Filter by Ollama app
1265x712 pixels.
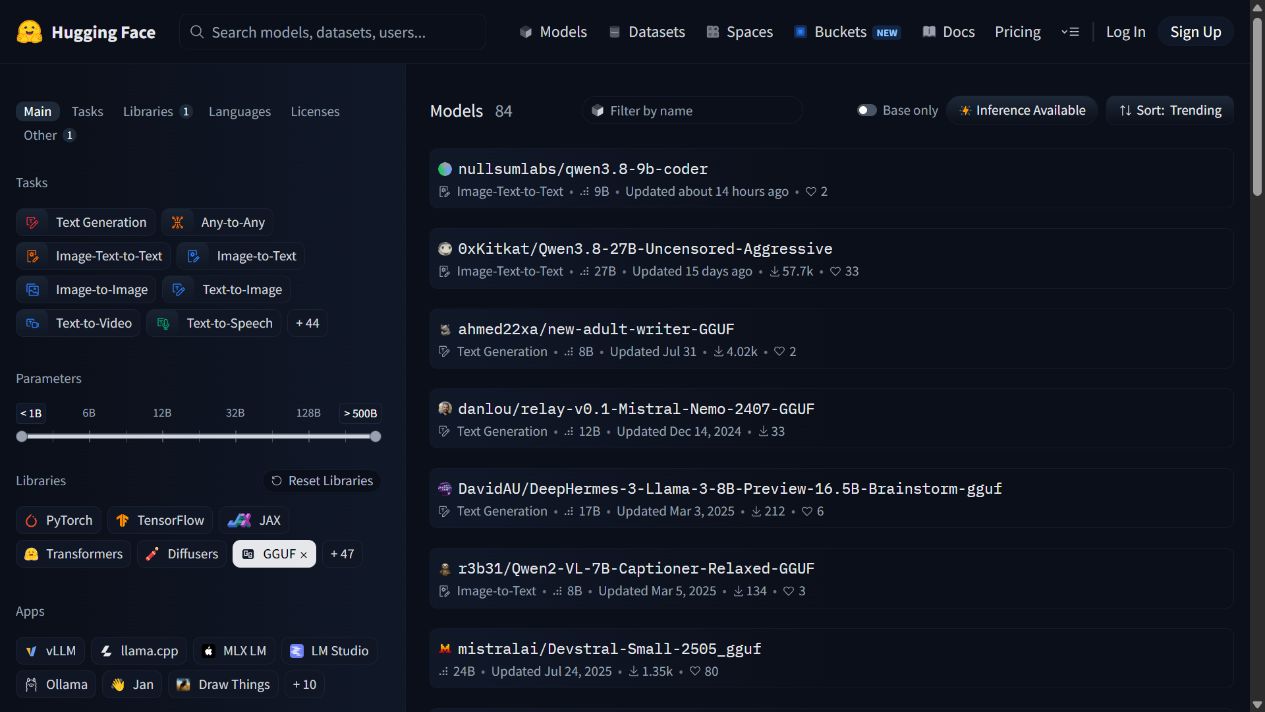coord(56,685)
